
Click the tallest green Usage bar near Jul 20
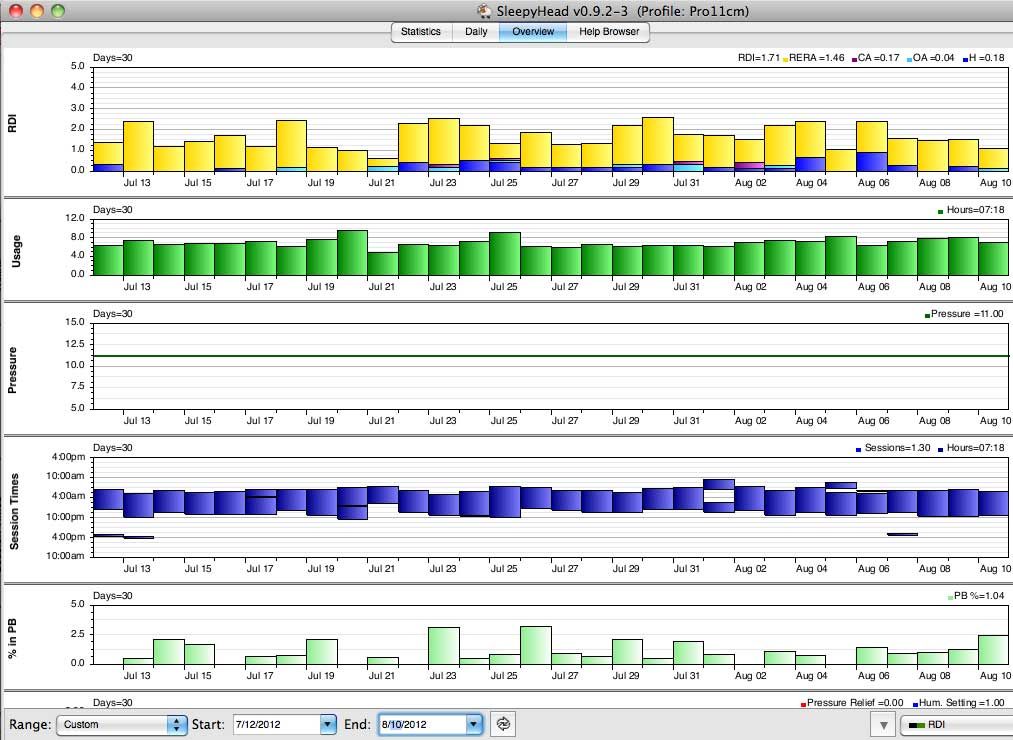[351, 253]
